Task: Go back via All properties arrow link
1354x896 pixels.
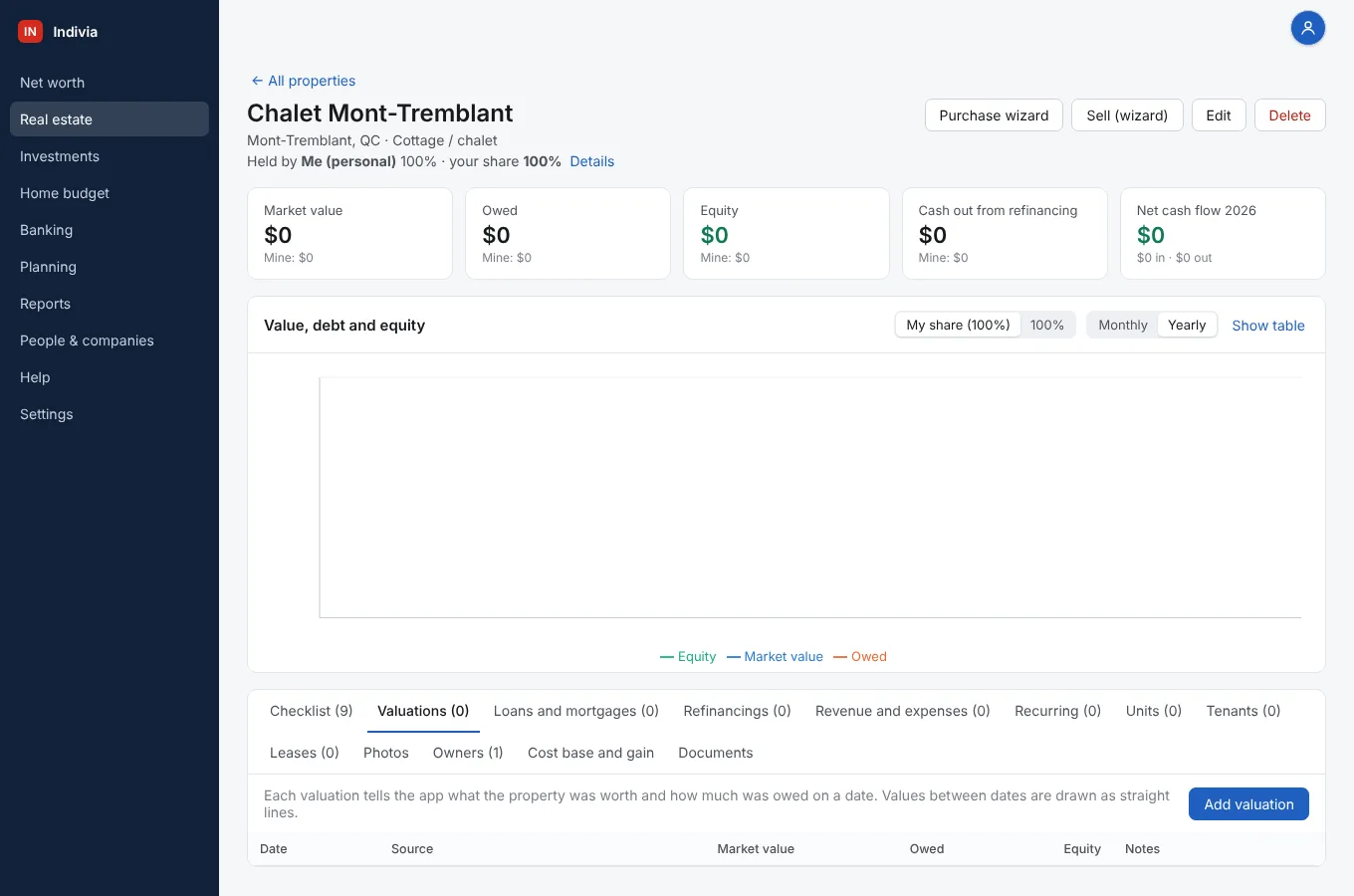Action: point(303,81)
